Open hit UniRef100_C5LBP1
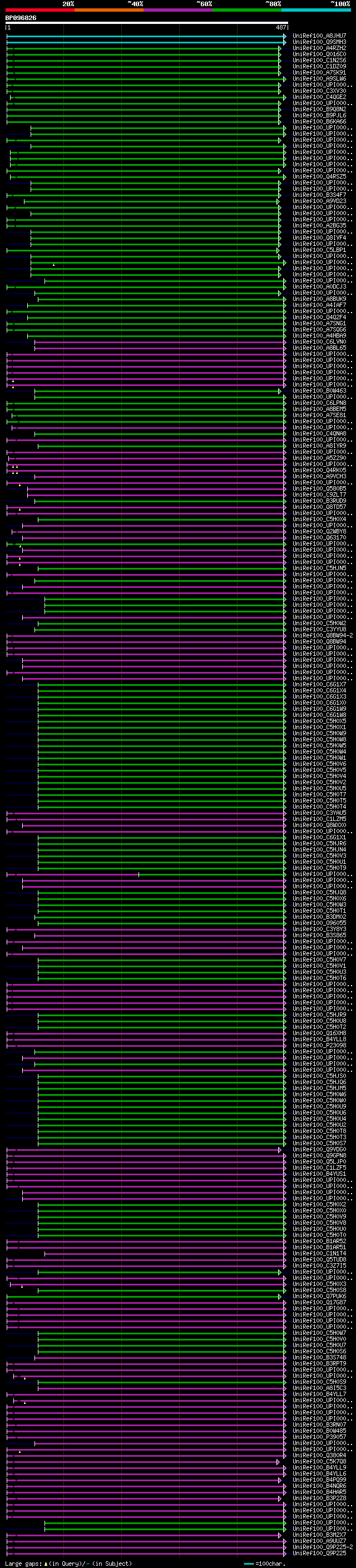The image size is (356, 1568). tap(319, 250)
